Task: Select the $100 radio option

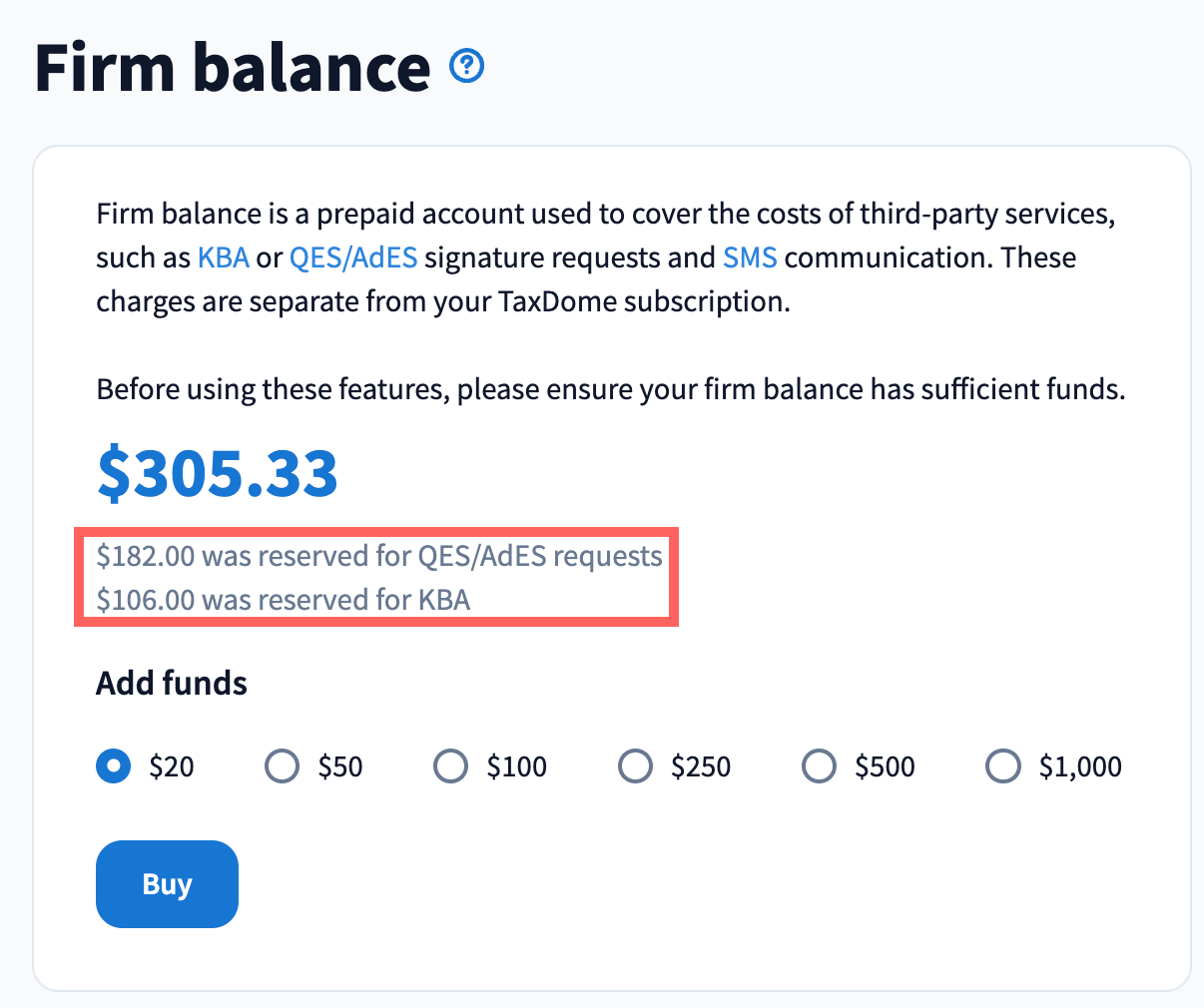Action: pyautogui.click(x=451, y=766)
